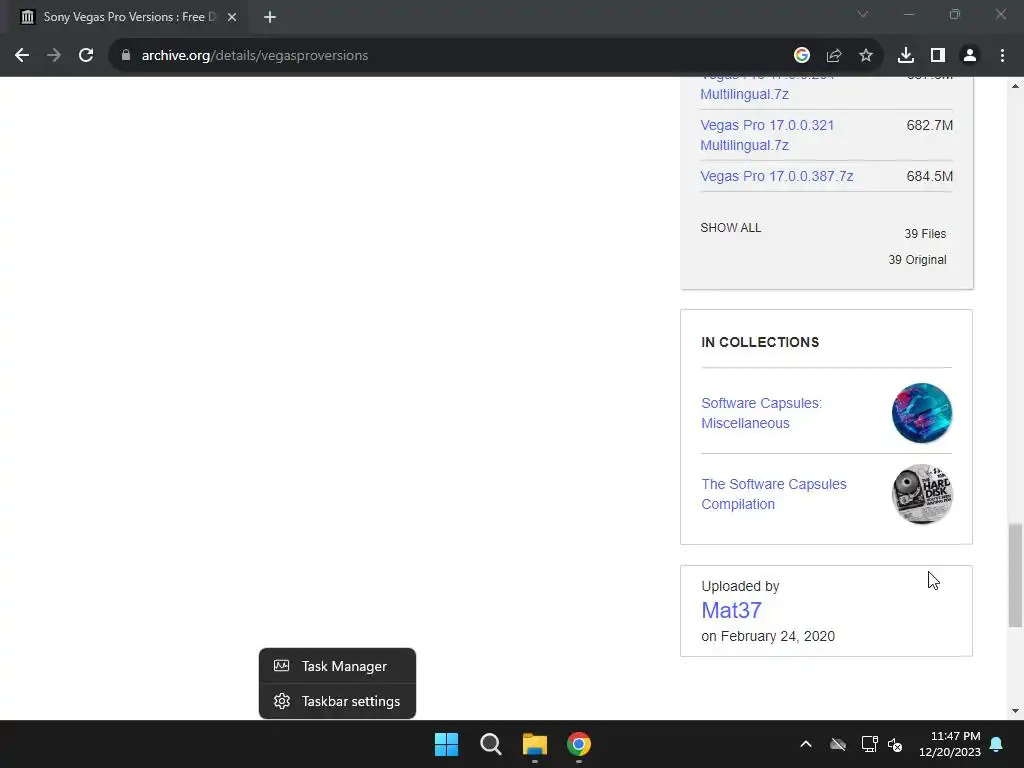Click SHOW ALL files link

pos(731,228)
